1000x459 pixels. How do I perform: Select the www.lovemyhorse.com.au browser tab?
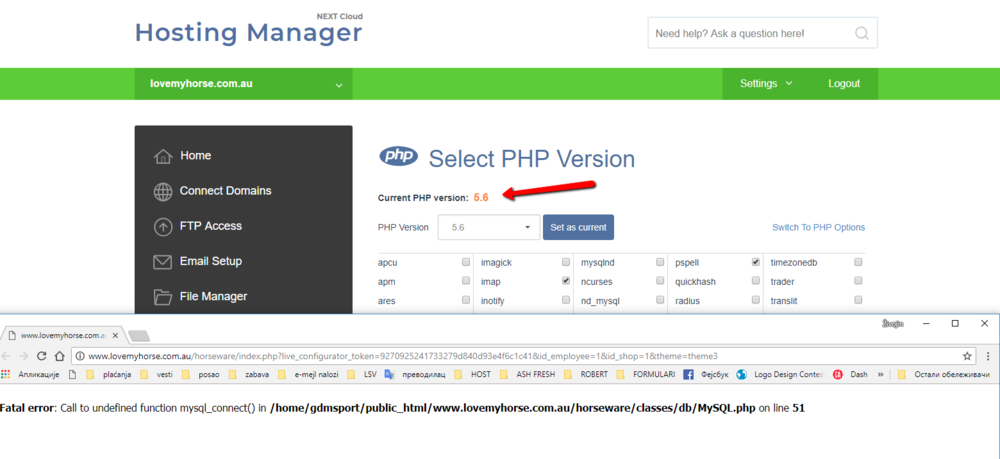click(x=62, y=335)
